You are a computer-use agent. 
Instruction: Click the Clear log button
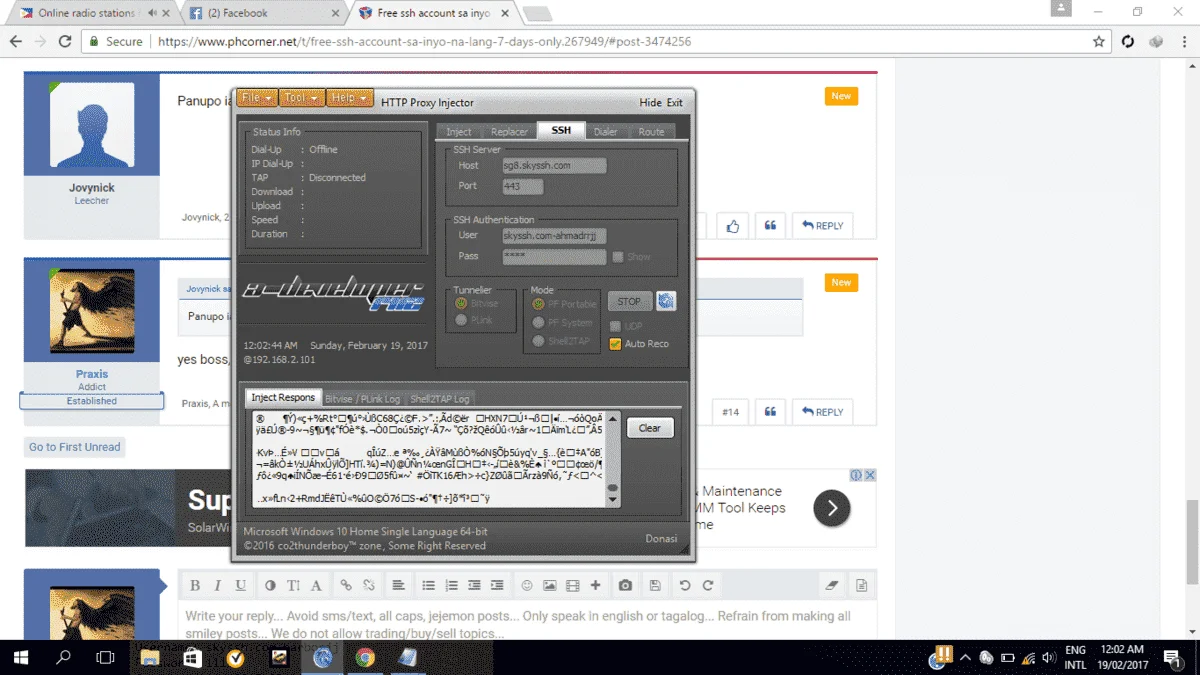(650, 428)
